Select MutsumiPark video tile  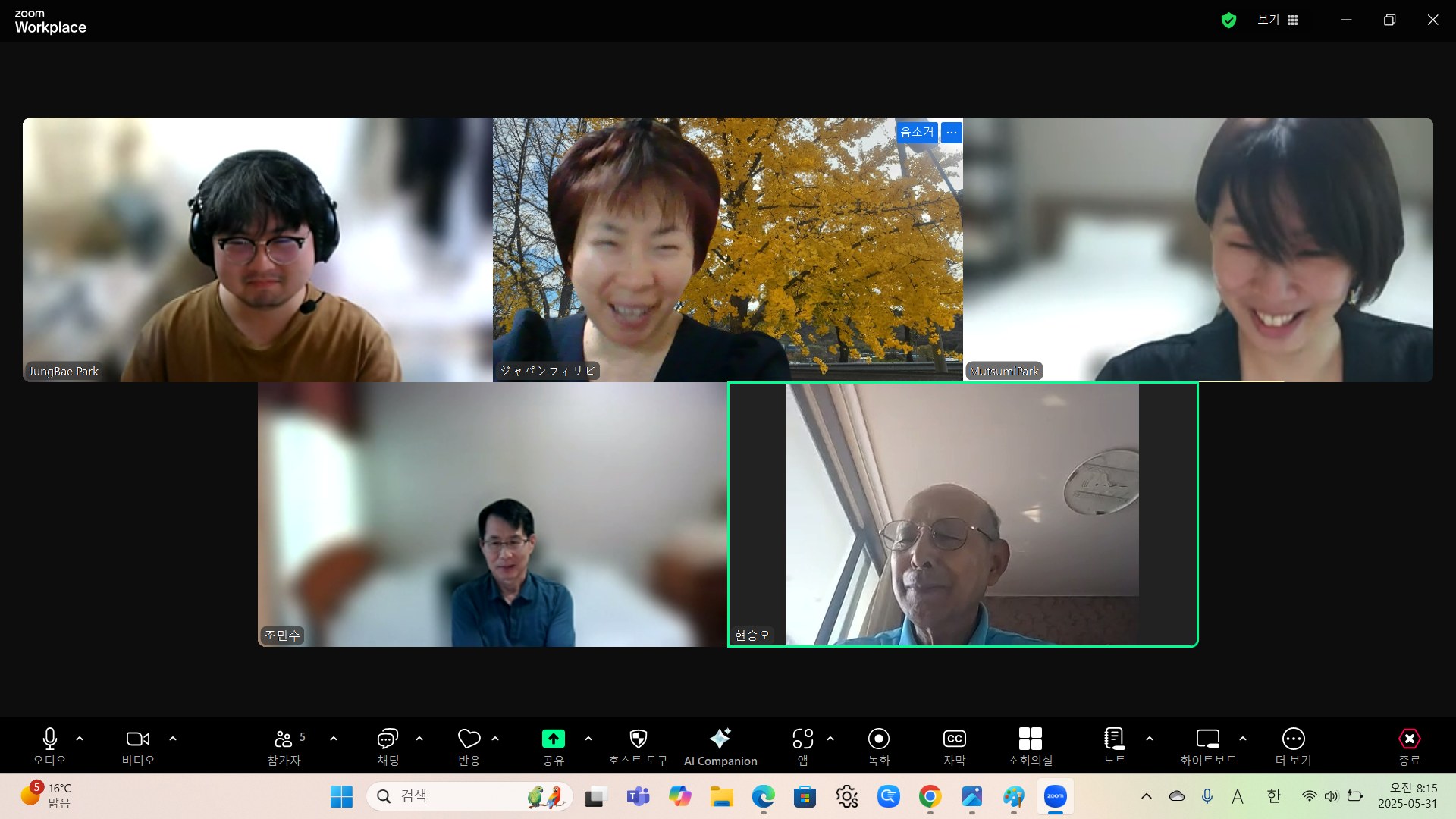1198,249
